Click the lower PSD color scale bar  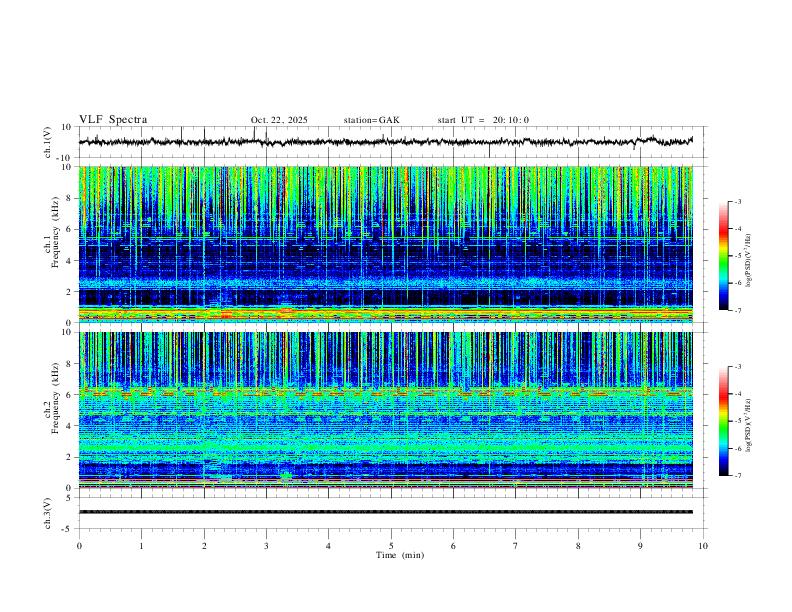[x=724, y=421]
